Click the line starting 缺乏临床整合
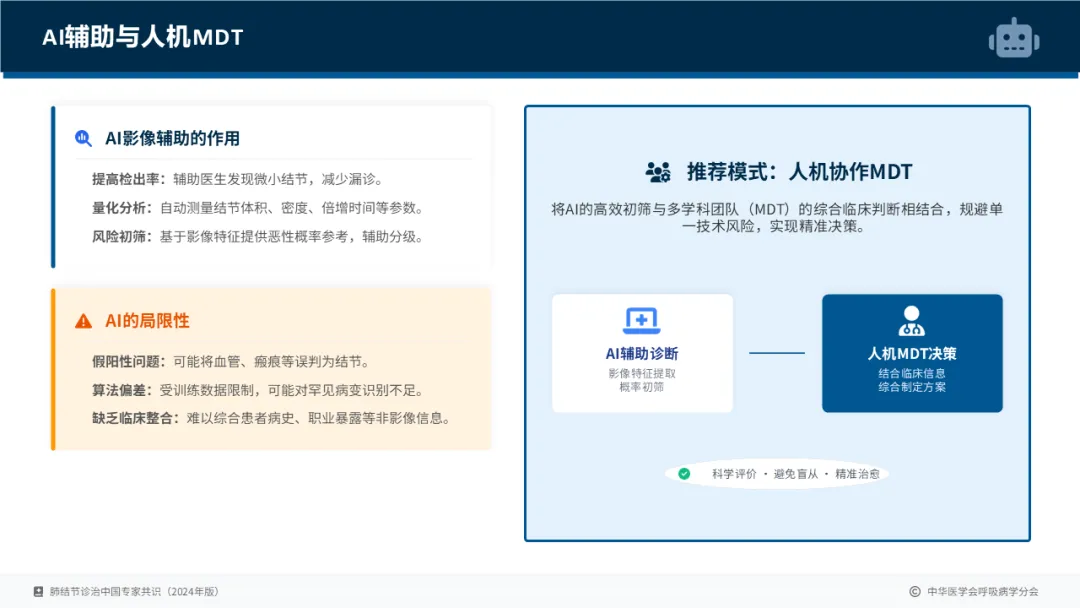 (271, 418)
